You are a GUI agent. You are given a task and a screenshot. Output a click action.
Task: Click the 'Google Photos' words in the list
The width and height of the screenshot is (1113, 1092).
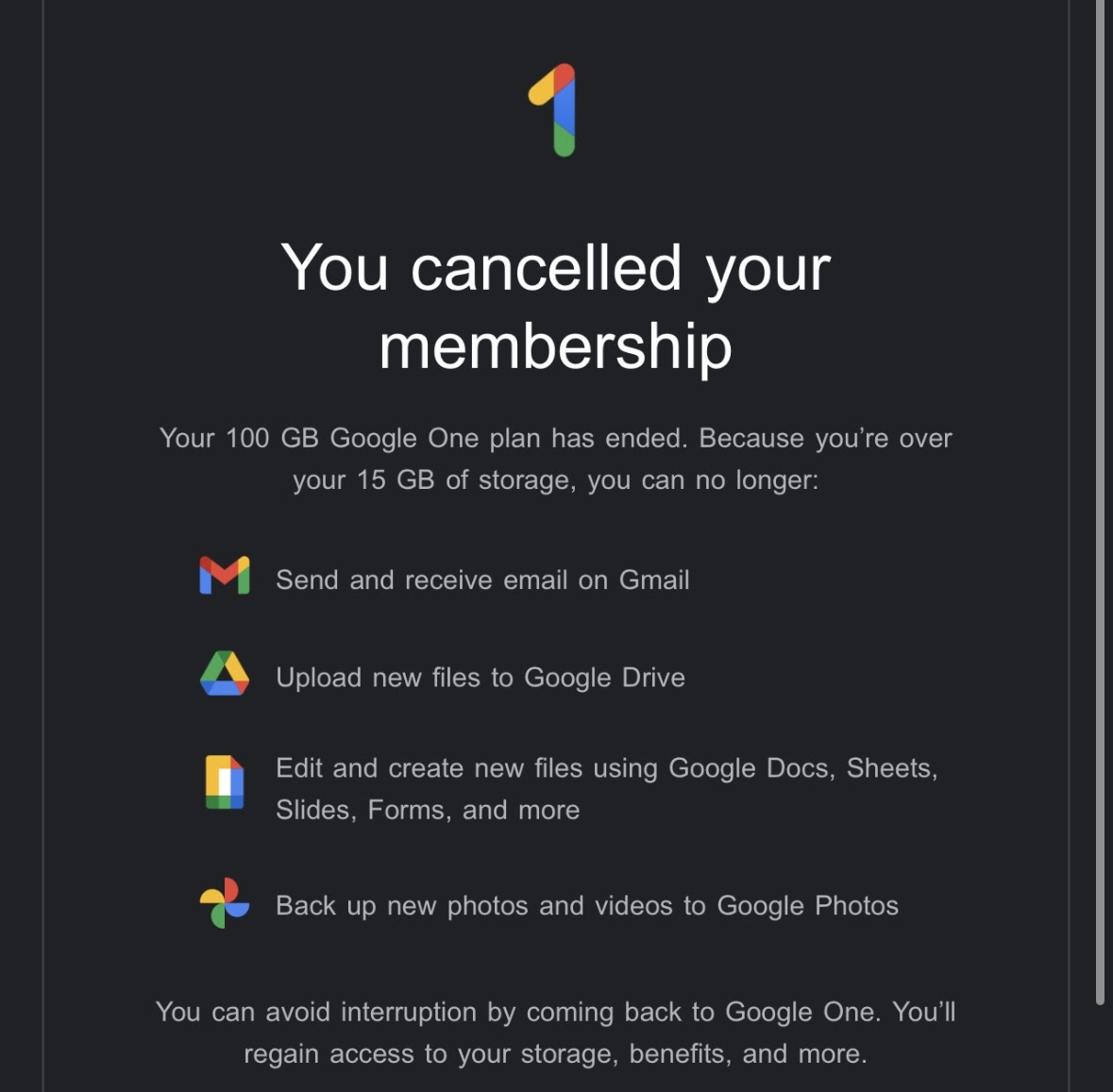pyautogui.click(x=807, y=906)
